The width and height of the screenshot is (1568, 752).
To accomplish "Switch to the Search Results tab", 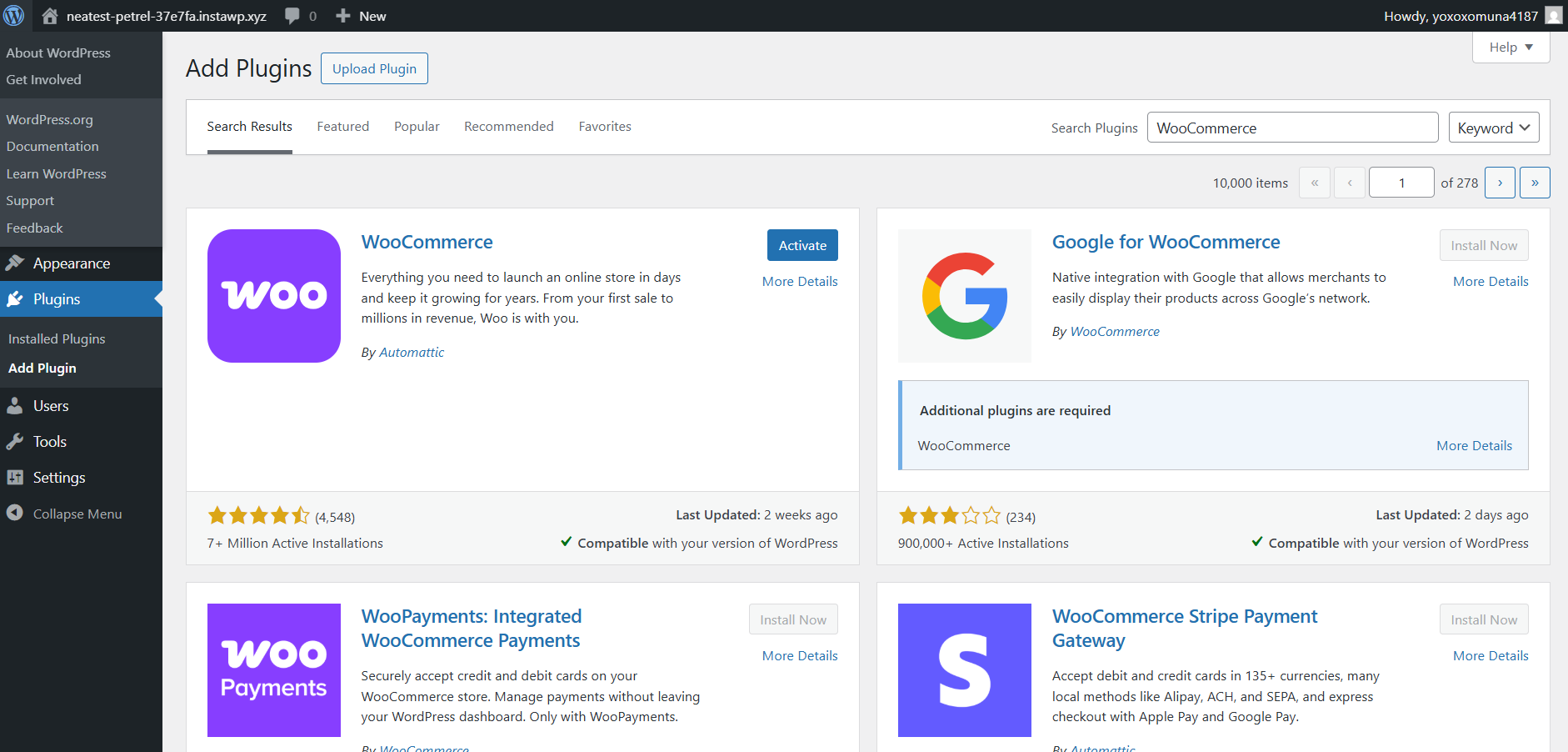I will pos(250,127).
